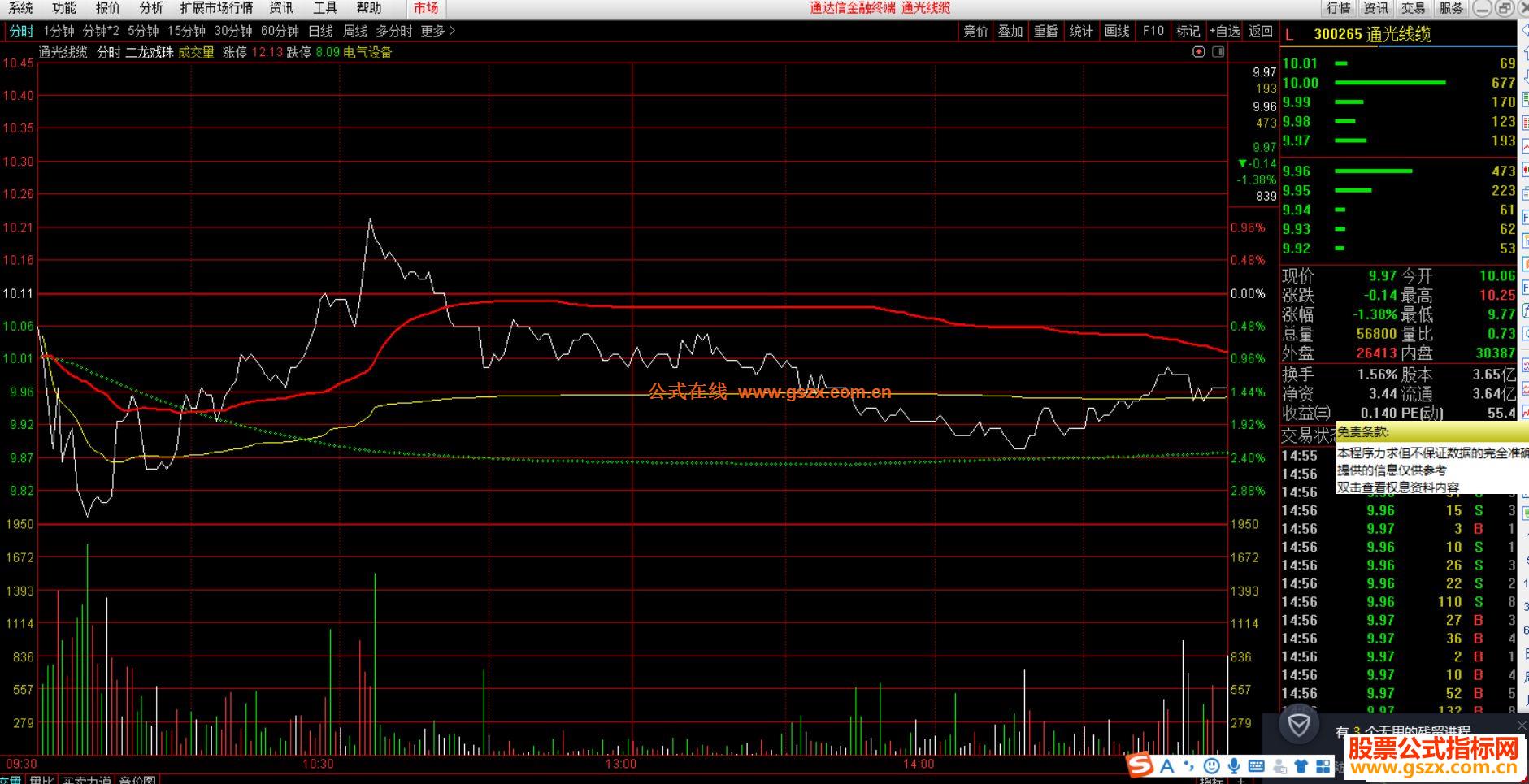The width and height of the screenshot is (1529, 784).
Task: Switch to the 日线 daily chart
Action: coord(321,31)
